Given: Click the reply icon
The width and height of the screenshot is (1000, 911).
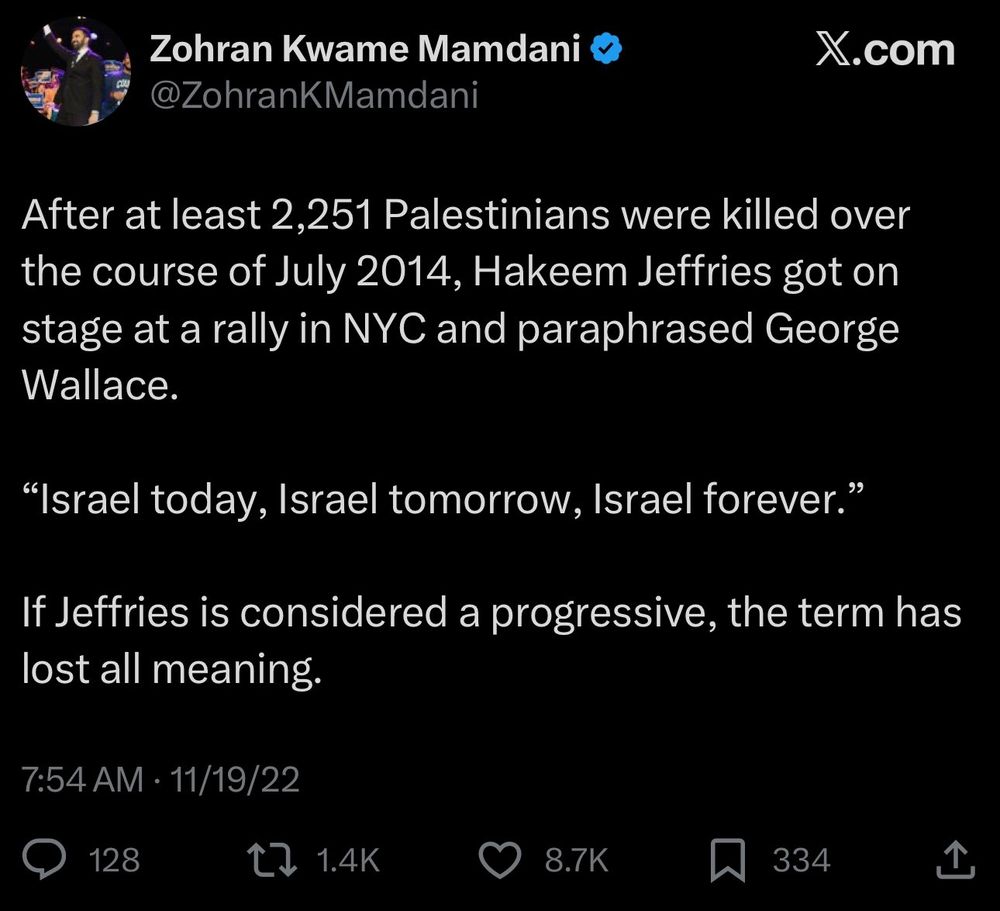Looking at the screenshot, I should [x=44, y=857].
